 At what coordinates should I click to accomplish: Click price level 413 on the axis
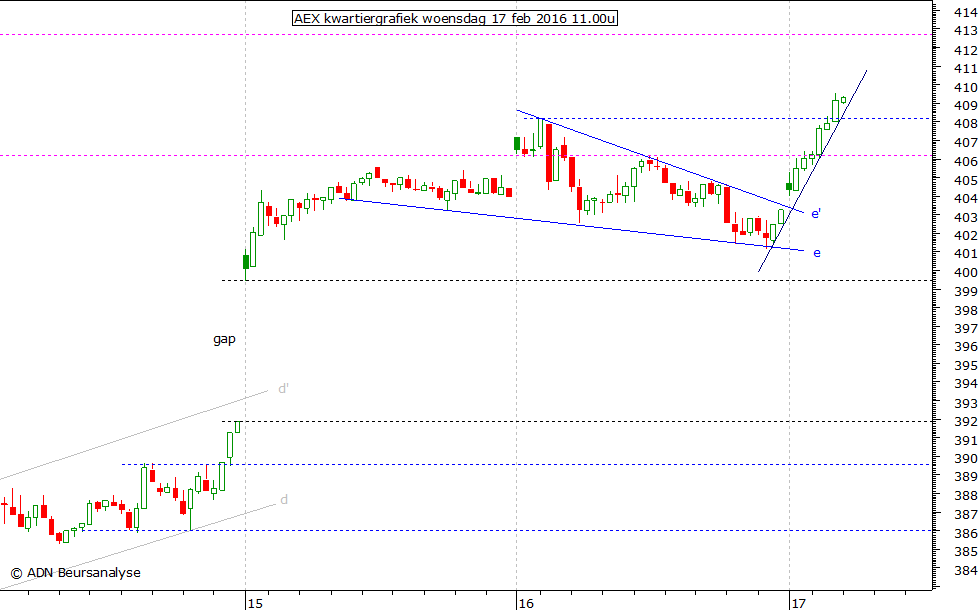966,31
